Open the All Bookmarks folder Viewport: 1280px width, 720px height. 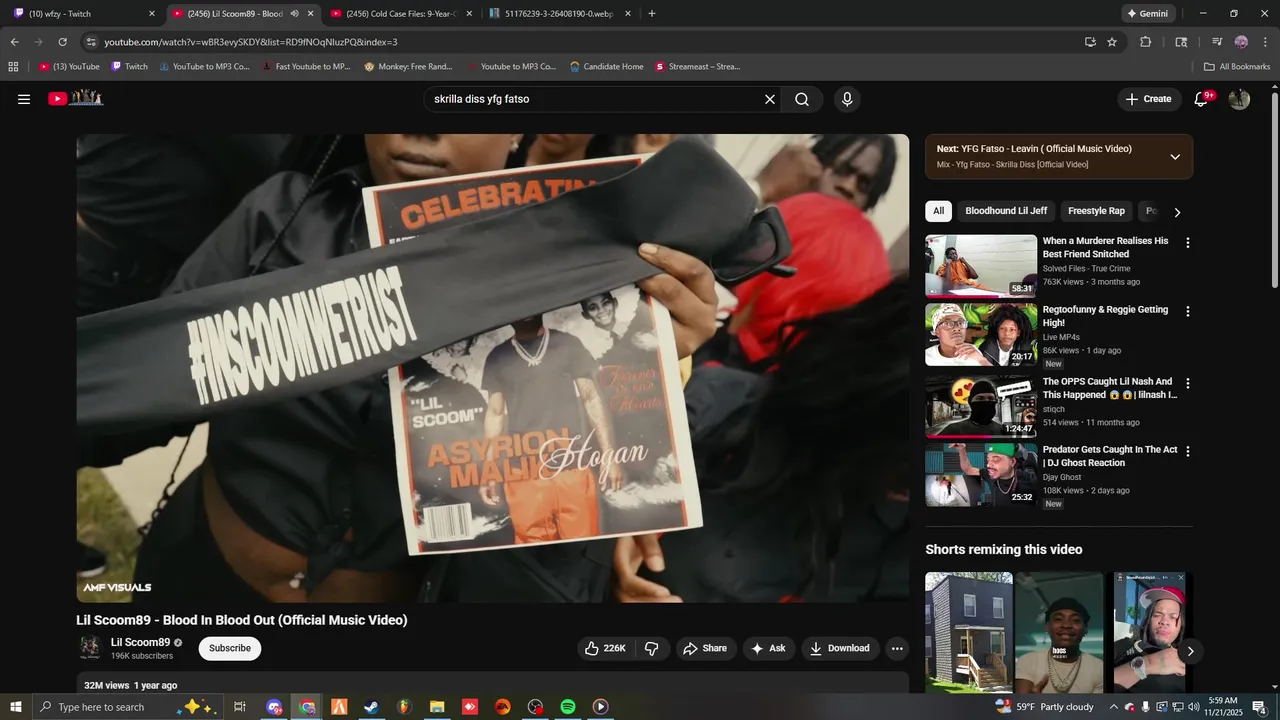click(x=1237, y=67)
